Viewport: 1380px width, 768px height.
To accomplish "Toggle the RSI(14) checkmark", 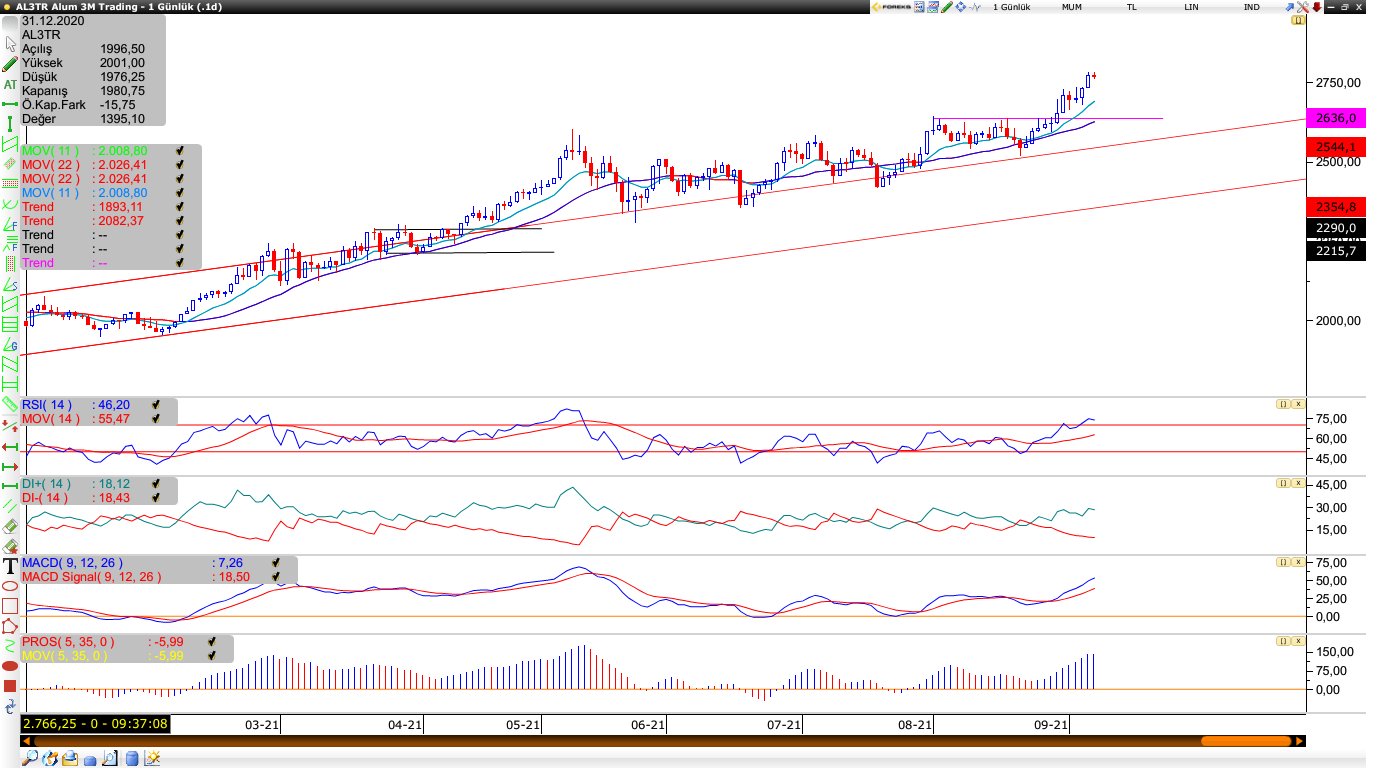I will [x=156, y=404].
